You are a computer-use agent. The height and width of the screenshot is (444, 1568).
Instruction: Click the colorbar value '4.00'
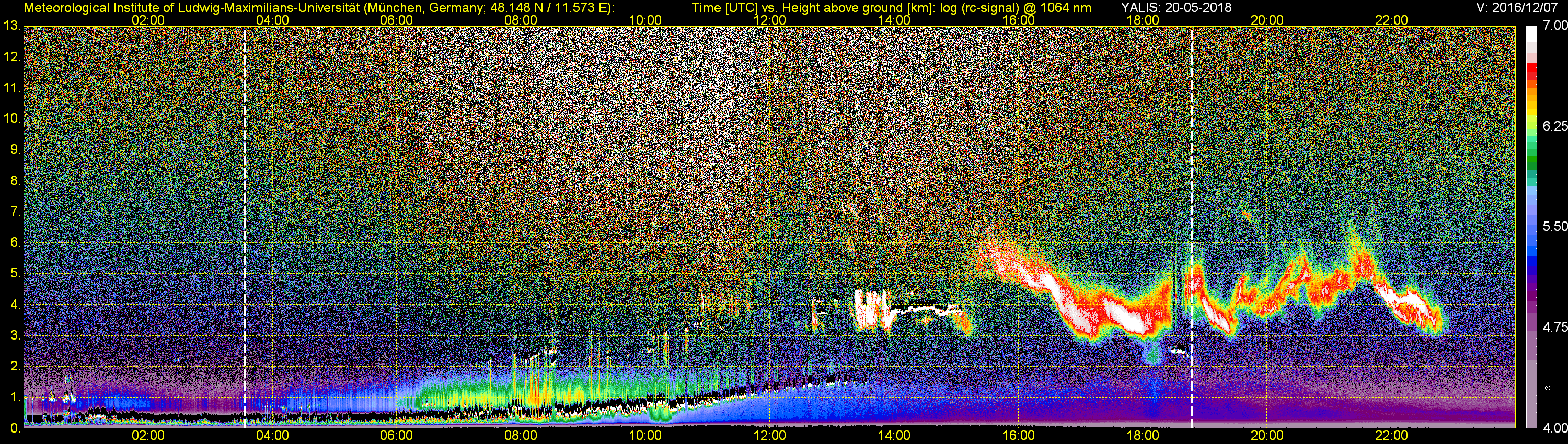click(x=1555, y=428)
